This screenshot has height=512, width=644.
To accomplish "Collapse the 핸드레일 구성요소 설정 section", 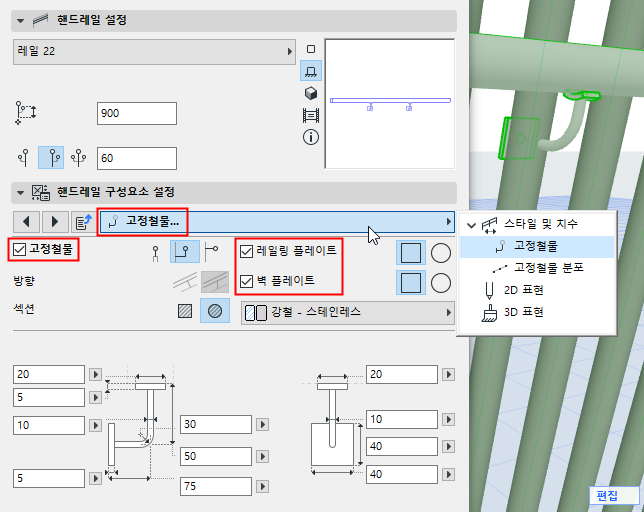I will tap(20, 193).
